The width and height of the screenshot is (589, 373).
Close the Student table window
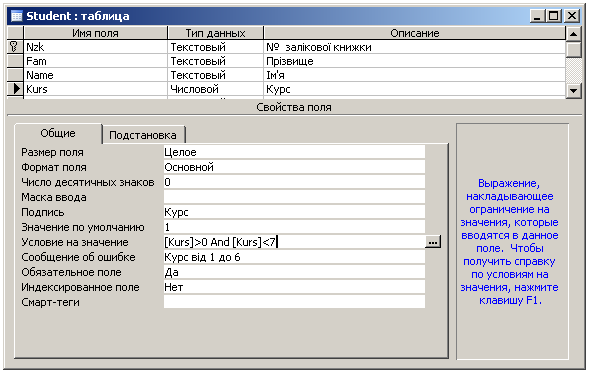pos(572,16)
